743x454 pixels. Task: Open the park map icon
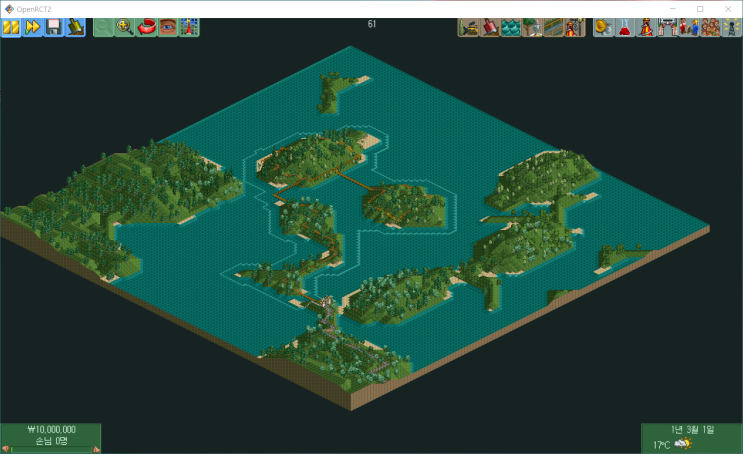(189, 27)
